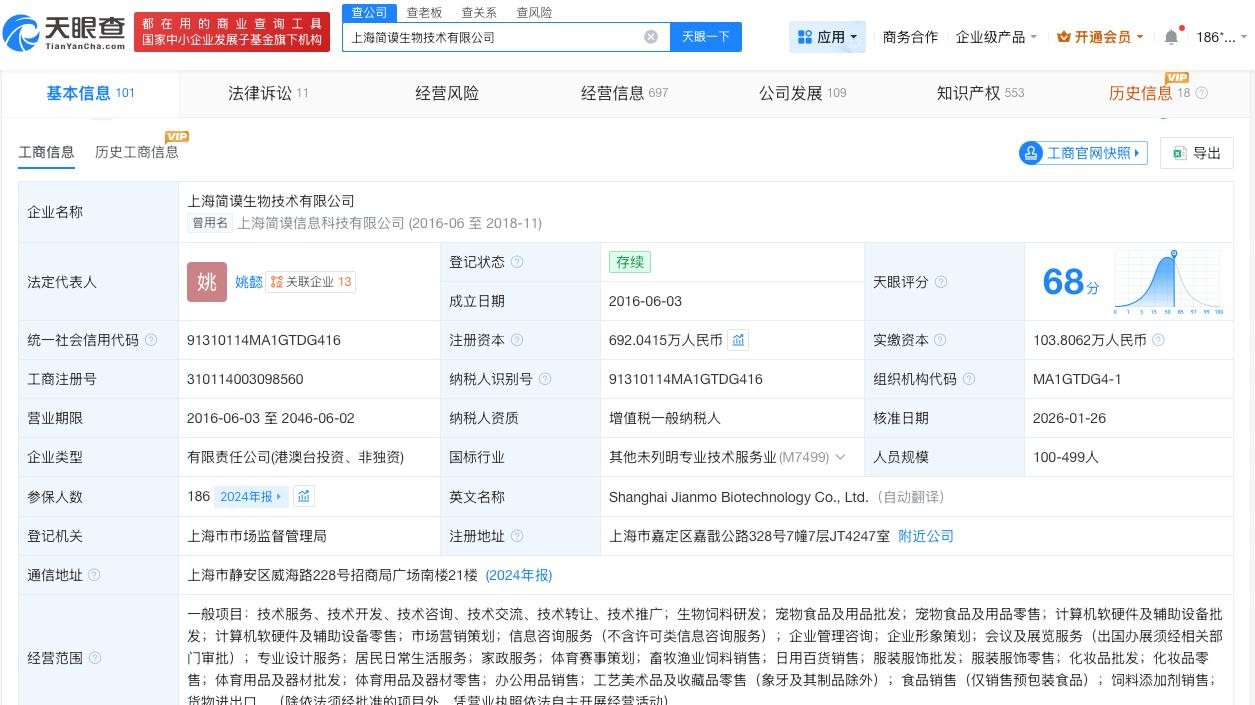The height and width of the screenshot is (705, 1255).
Task: Click the chart icon next to insured persons 186
Action: coord(304,496)
